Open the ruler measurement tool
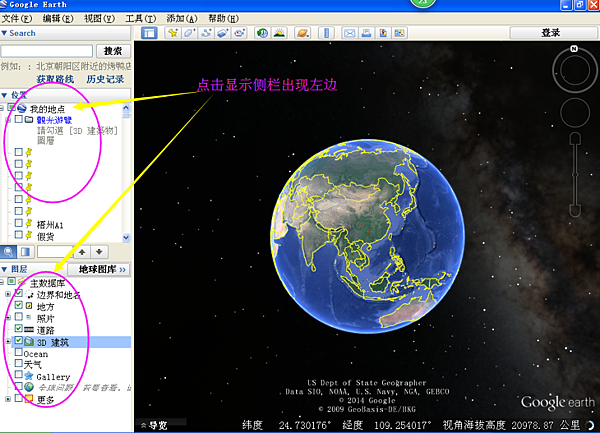The image size is (600, 433). coord(326,33)
